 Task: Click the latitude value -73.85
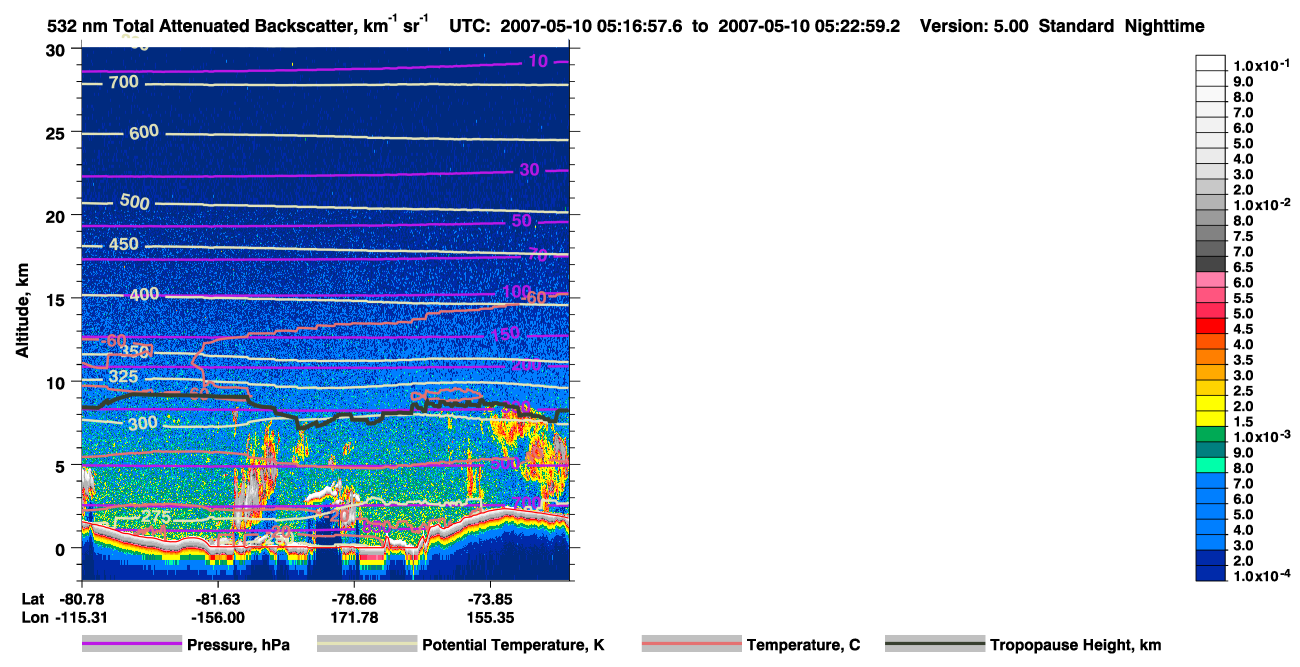pyautogui.click(x=489, y=599)
